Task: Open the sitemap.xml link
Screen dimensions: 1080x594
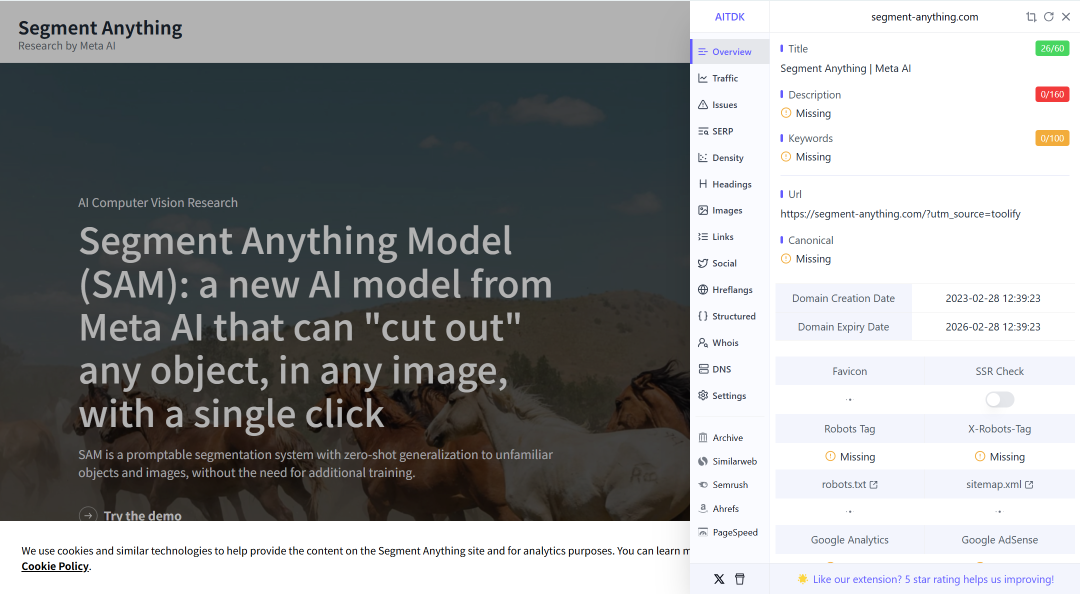Action: [999, 484]
